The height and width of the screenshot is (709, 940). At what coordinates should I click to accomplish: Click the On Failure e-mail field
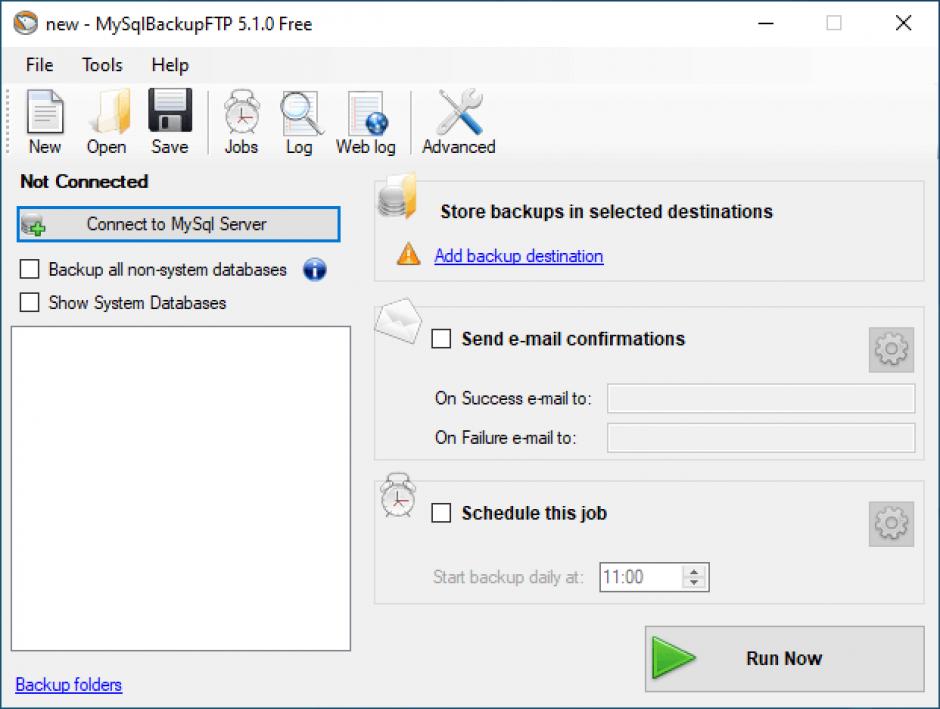click(761, 438)
